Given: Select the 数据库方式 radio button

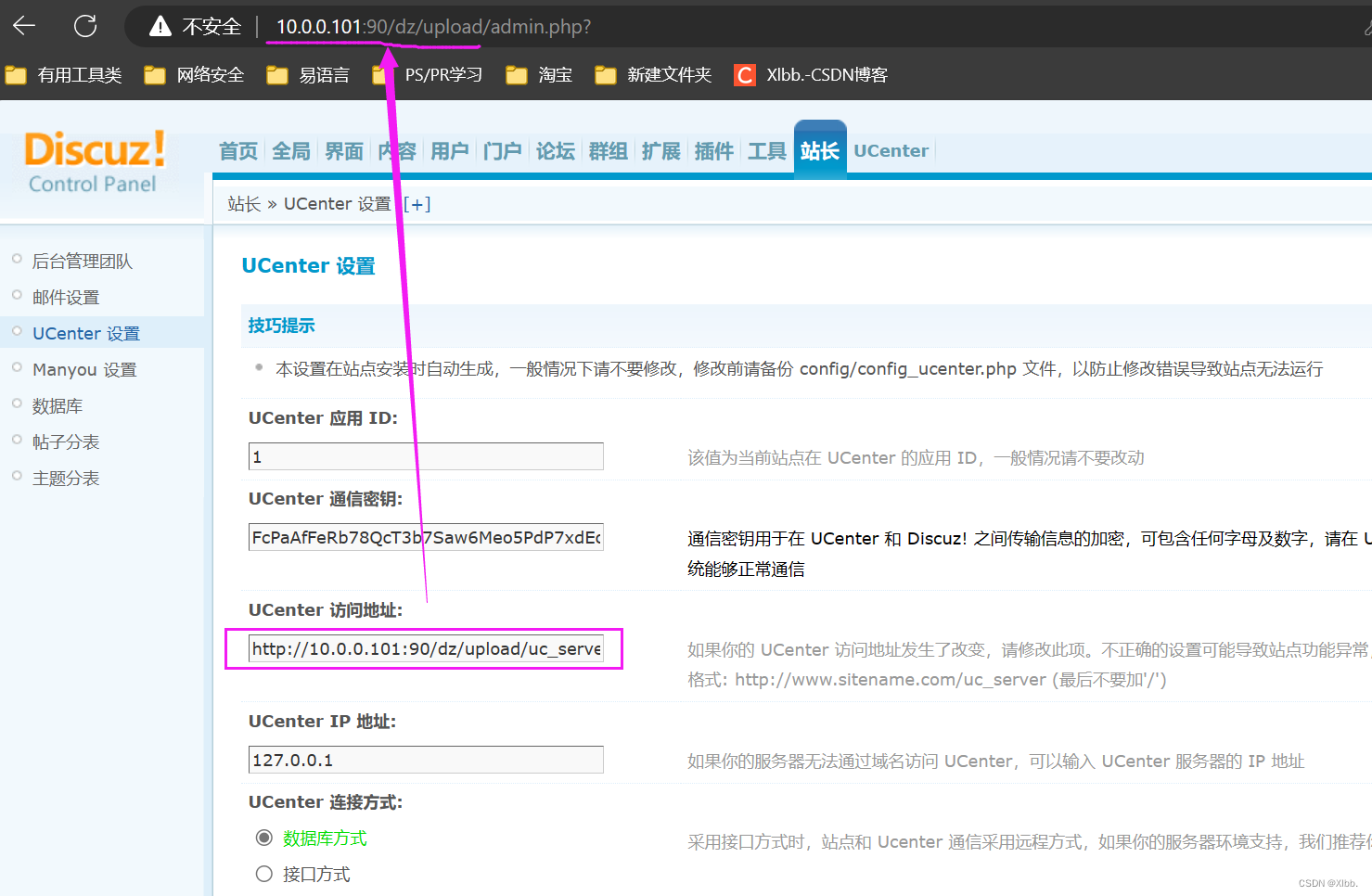Looking at the screenshot, I should click(263, 837).
